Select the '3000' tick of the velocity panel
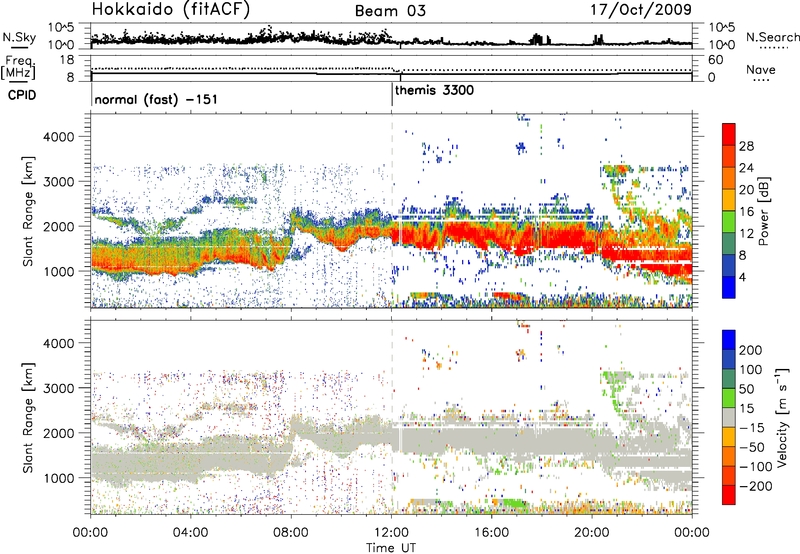The width and height of the screenshot is (800, 554). [x=58, y=388]
